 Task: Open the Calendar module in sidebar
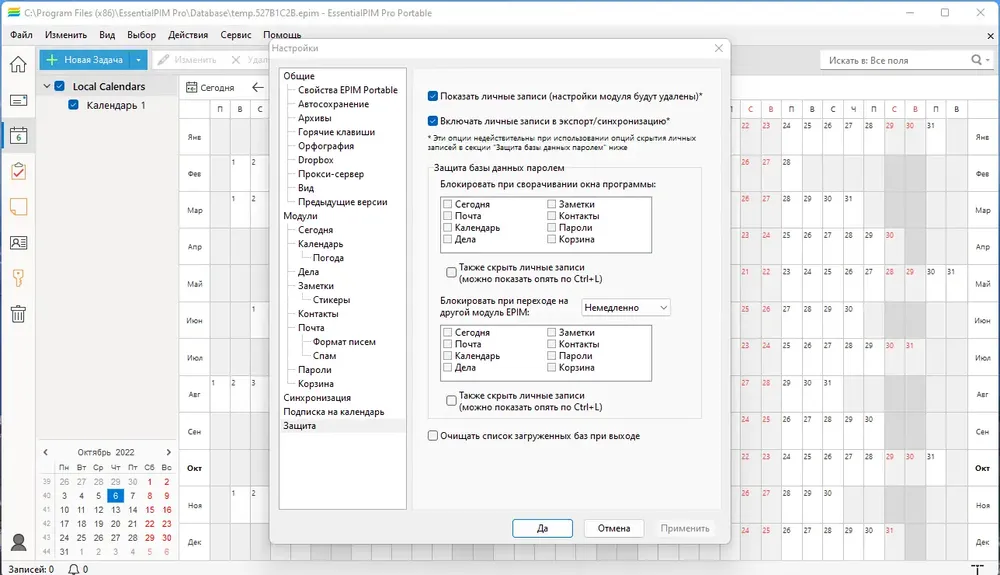[18, 136]
